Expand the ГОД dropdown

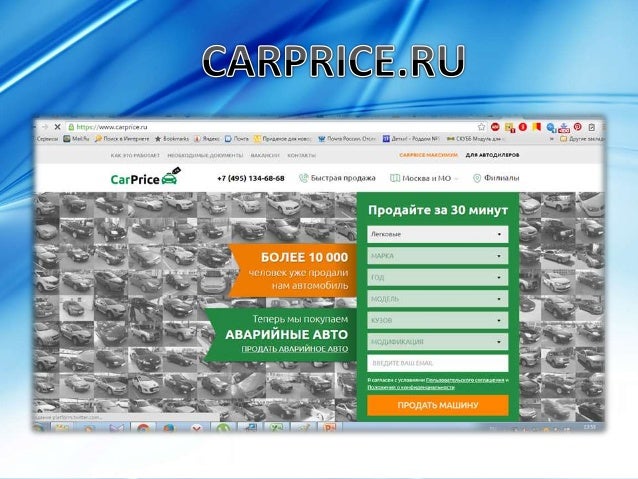coord(438,278)
